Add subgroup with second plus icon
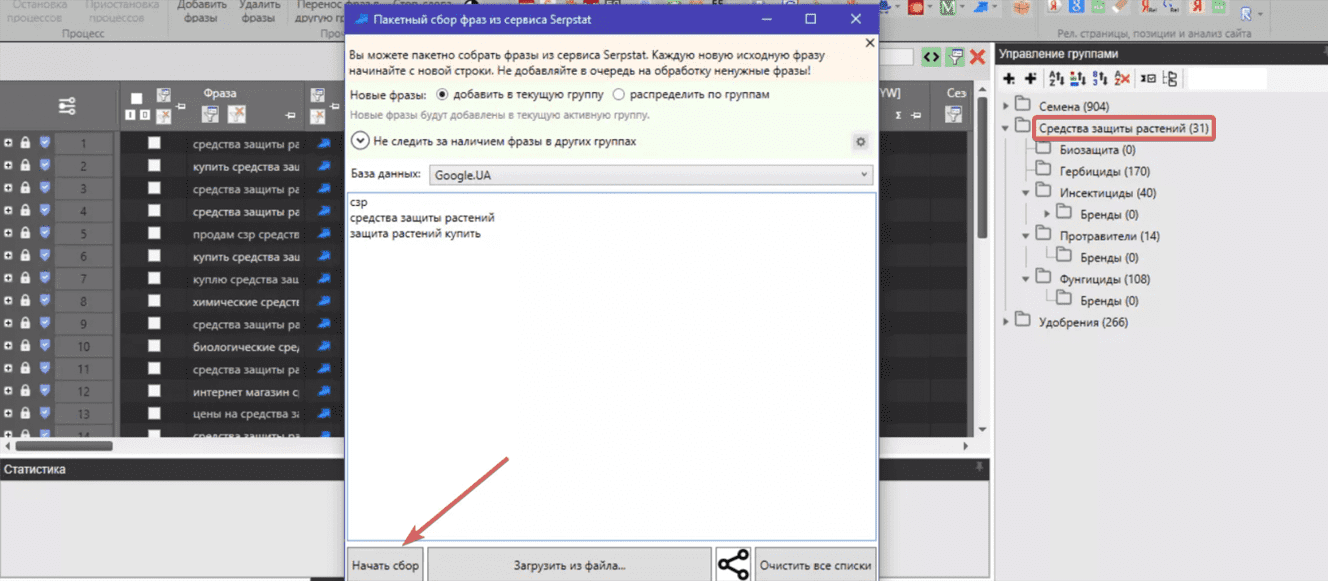 tap(1030, 79)
